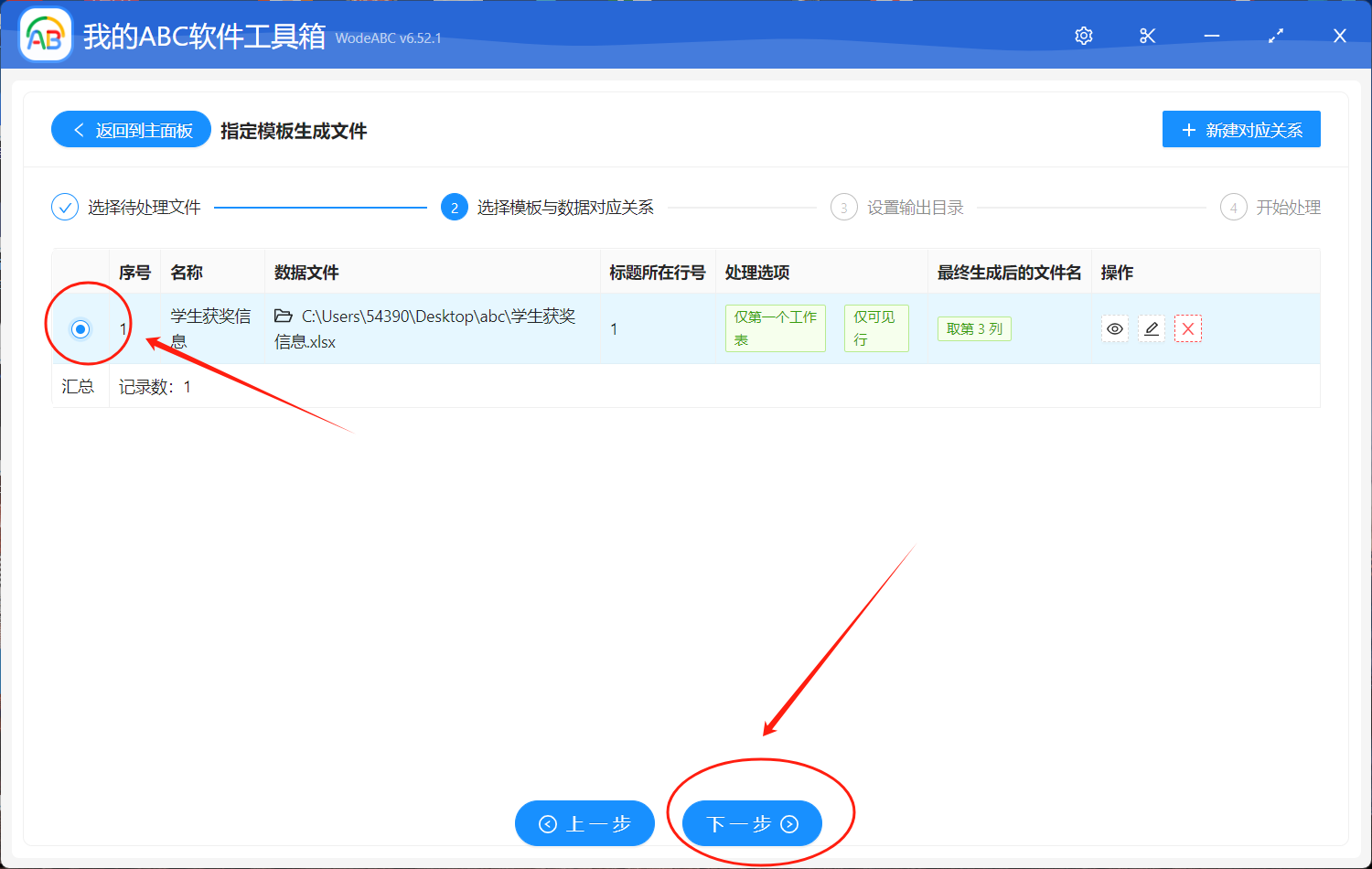1372x869 pixels.
Task: Click the 取第 3 列 filename tag
Action: coord(973,328)
